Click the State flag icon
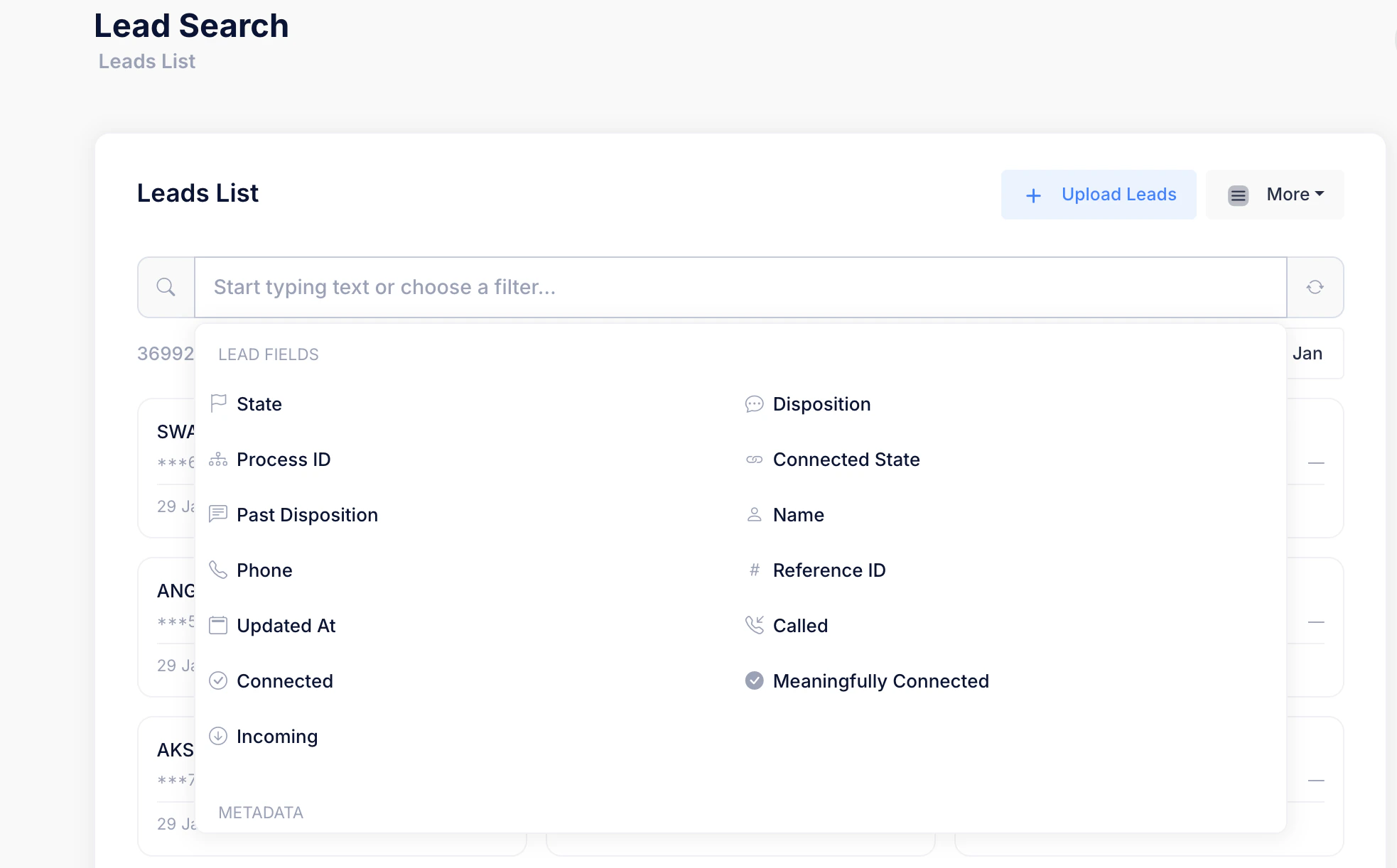Image resolution: width=1397 pixels, height=868 pixels. click(x=218, y=403)
